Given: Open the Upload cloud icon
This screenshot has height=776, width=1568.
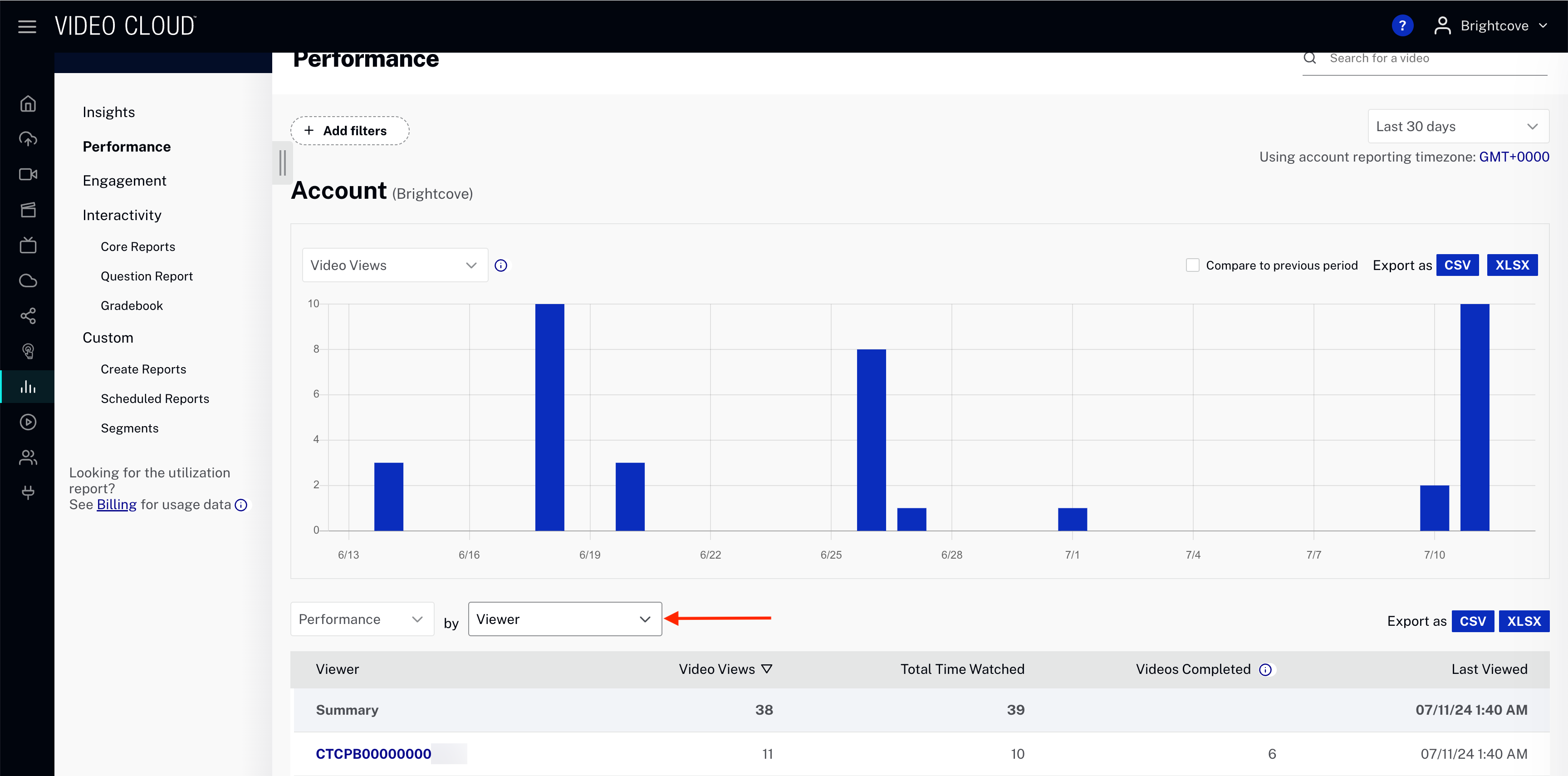Looking at the screenshot, I should click(28, 139).
